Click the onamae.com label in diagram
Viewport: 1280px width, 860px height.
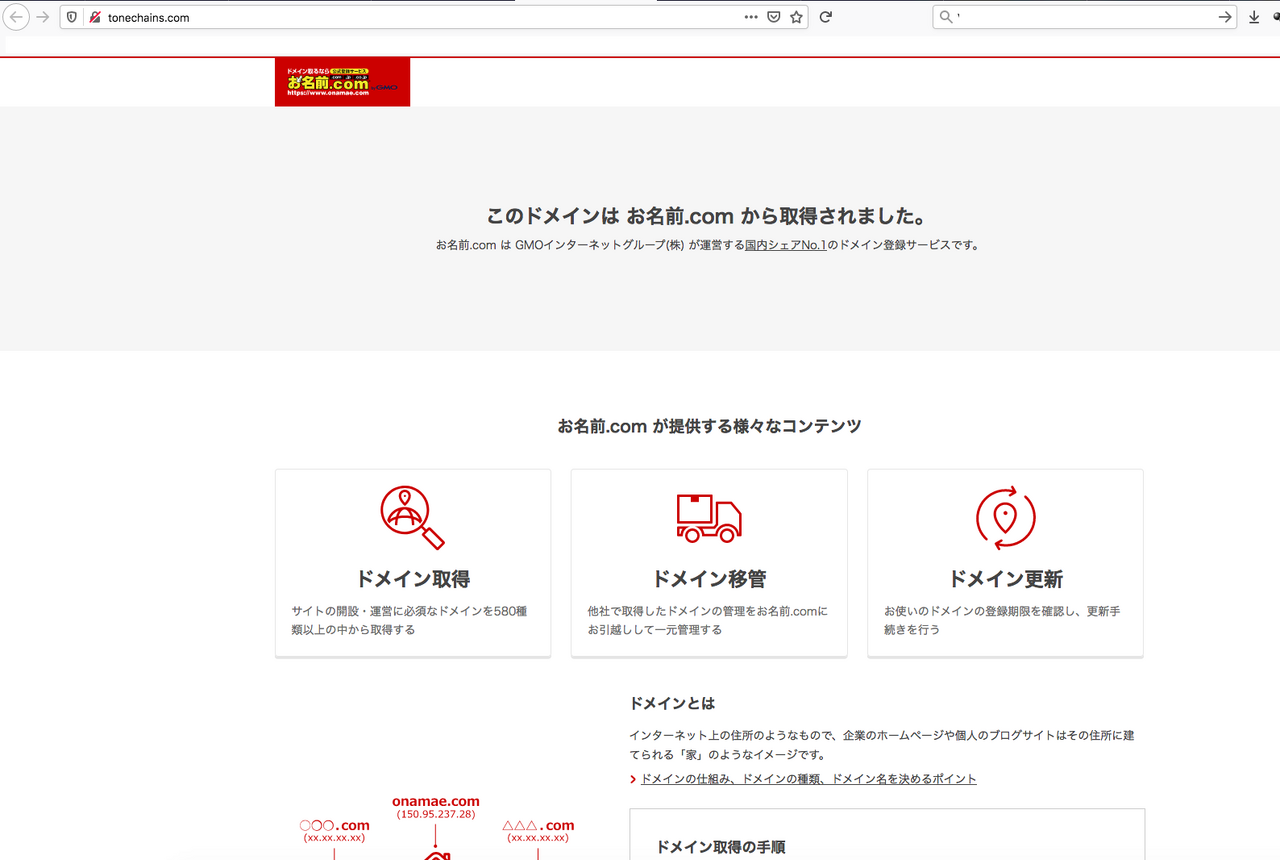(435, 801)
